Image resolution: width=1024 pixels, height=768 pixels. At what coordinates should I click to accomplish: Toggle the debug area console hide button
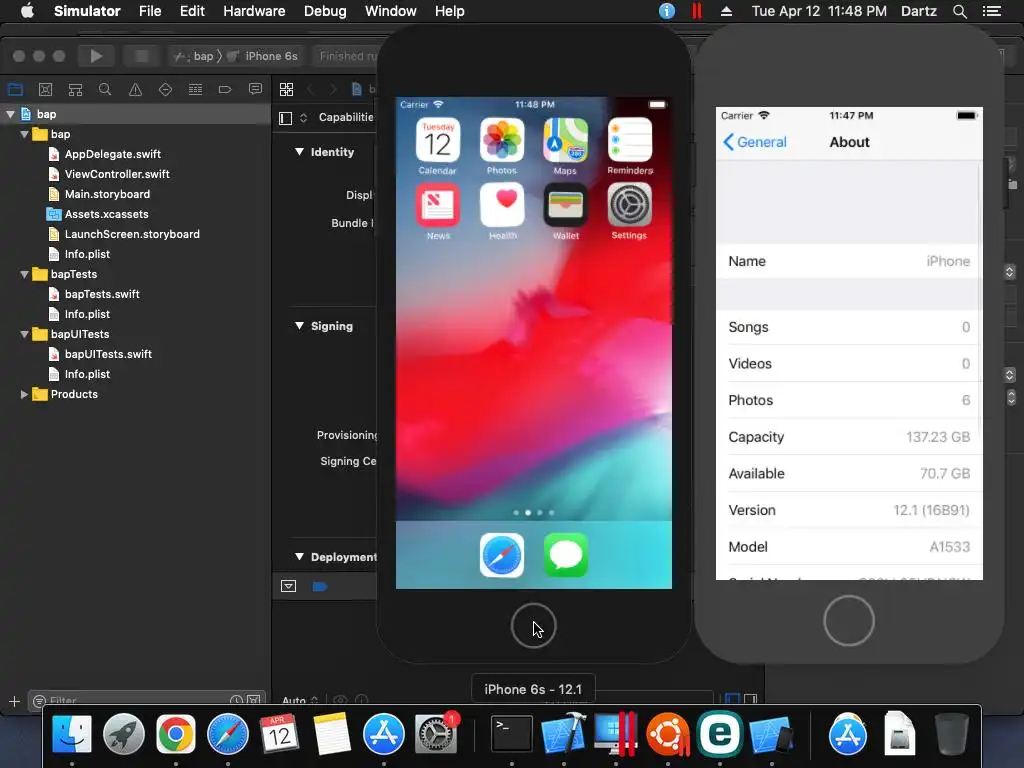click(x=288, y=586)
